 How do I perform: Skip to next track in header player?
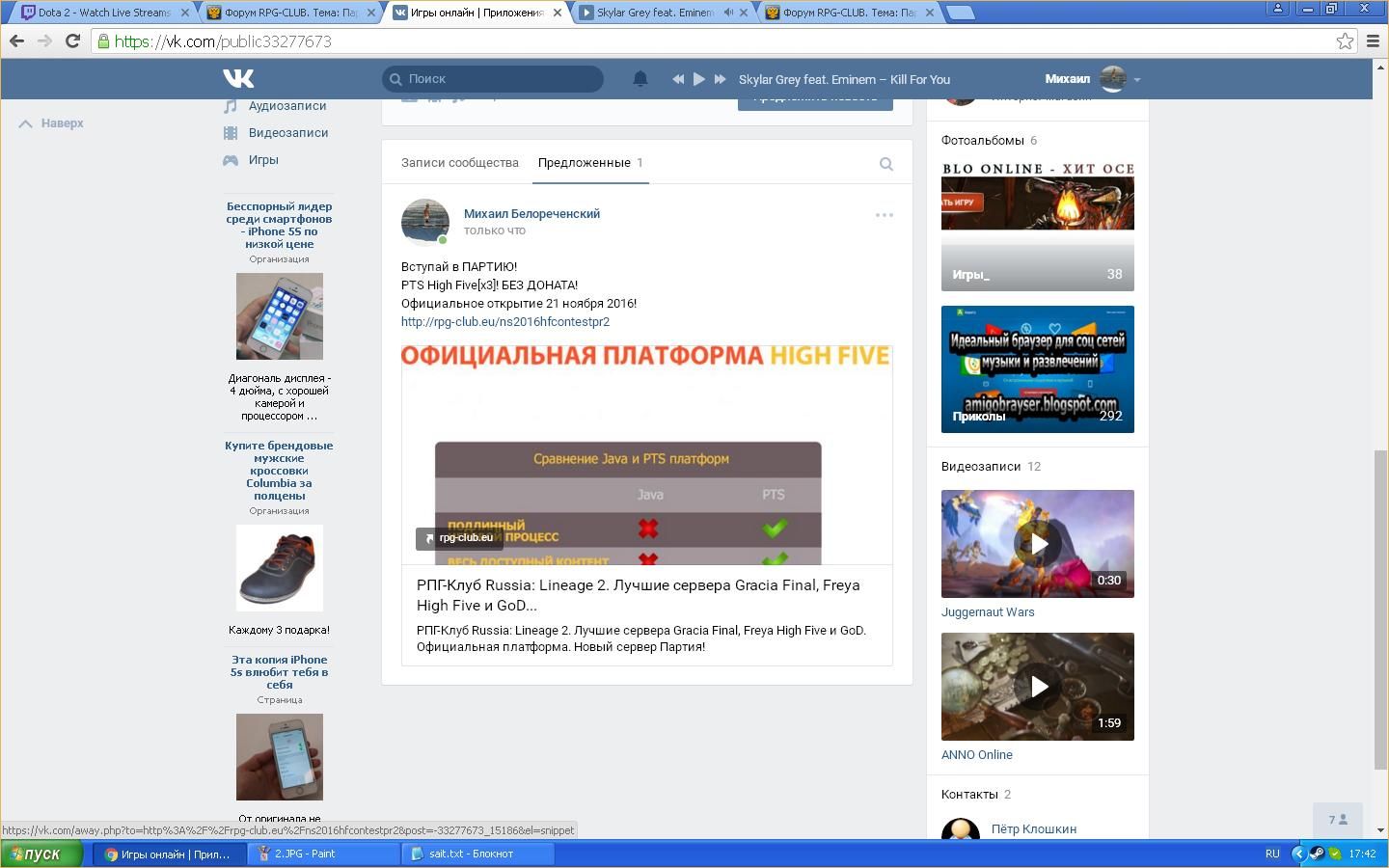[720, 79]
